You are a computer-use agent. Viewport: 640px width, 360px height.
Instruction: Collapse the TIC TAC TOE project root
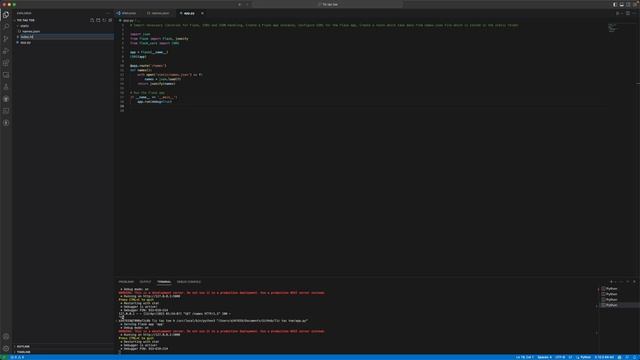point(25,20)
